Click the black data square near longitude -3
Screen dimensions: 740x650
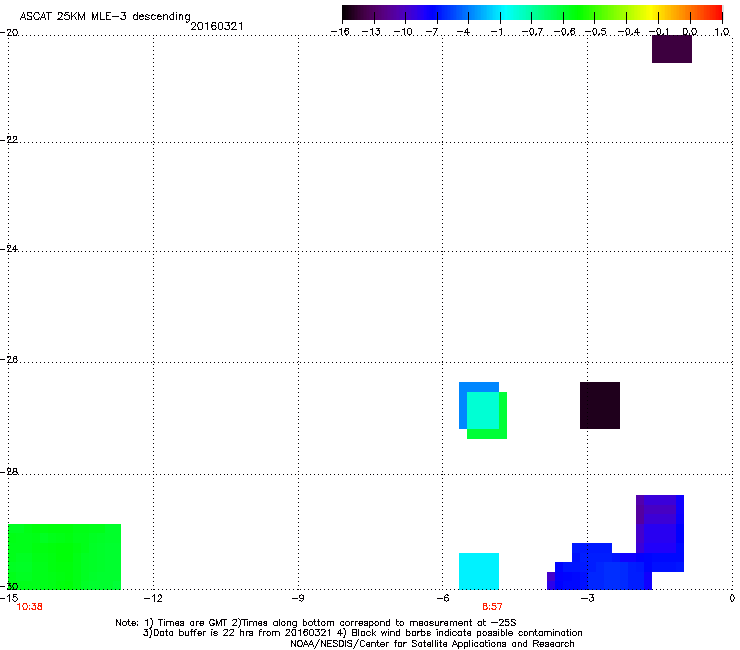tap(600, 405)
